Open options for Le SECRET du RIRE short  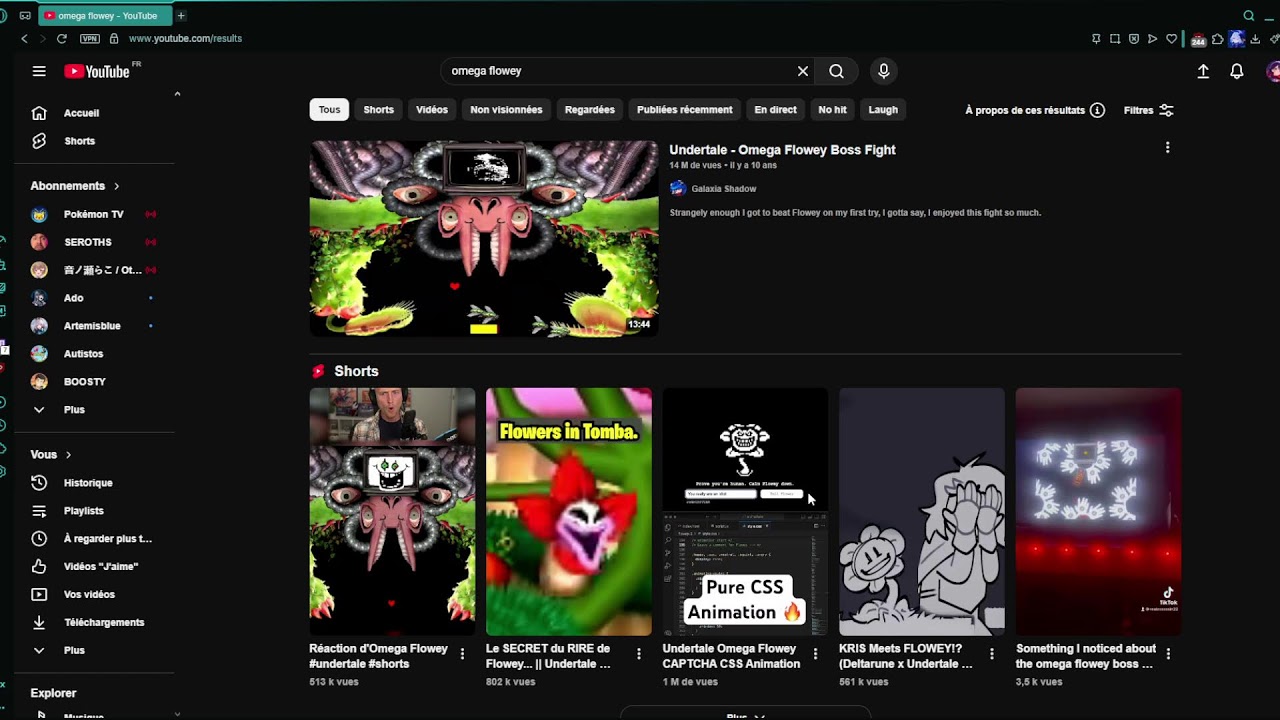click(639, 654)
